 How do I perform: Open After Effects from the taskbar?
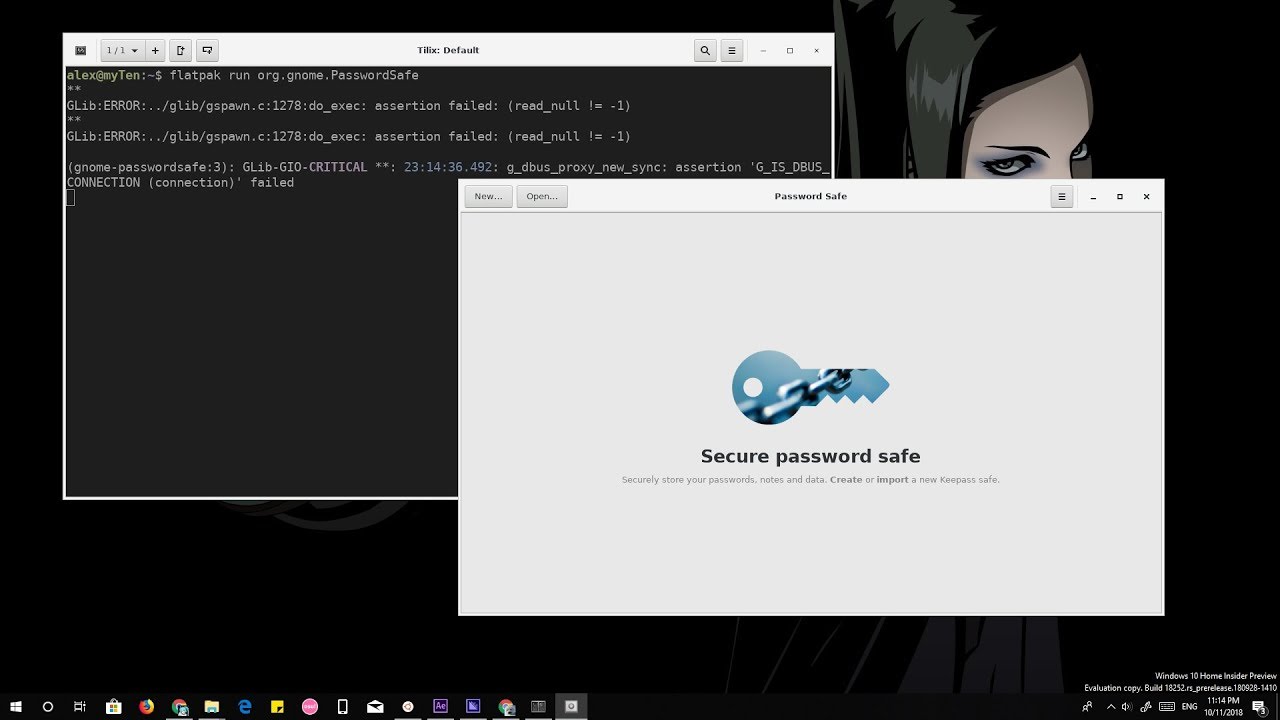point(440,706)
